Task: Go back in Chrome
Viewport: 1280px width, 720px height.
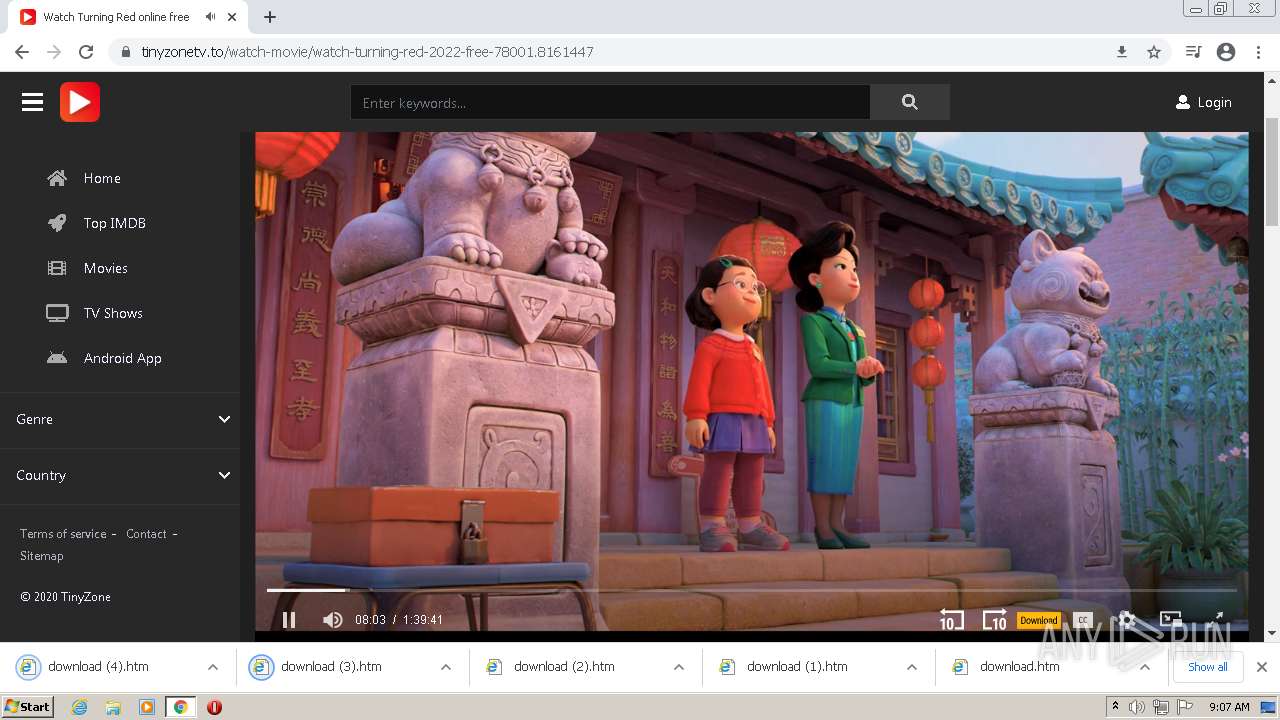Action: point(22,52)
